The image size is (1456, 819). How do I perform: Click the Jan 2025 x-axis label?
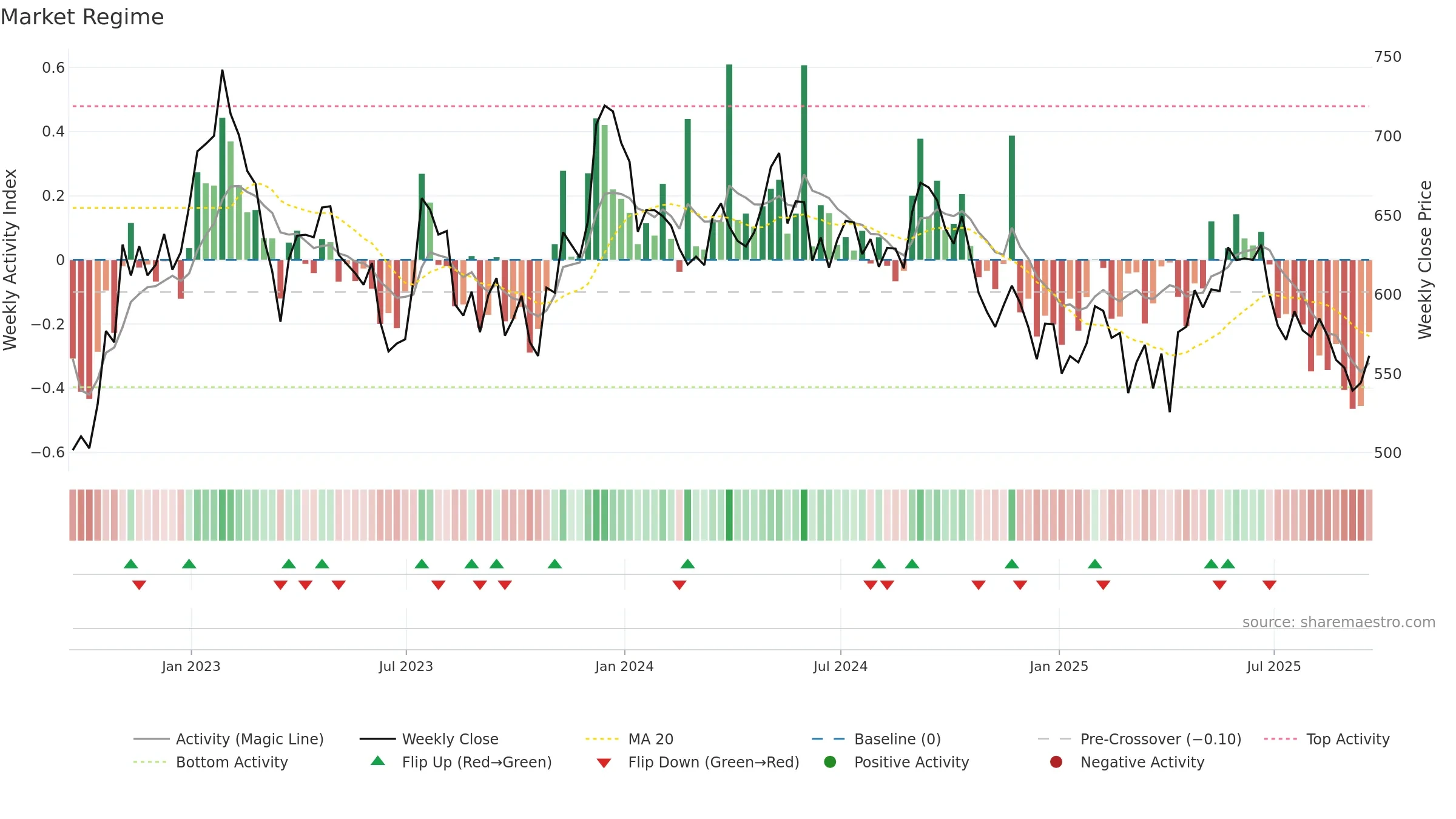[x=1059, y=666]
